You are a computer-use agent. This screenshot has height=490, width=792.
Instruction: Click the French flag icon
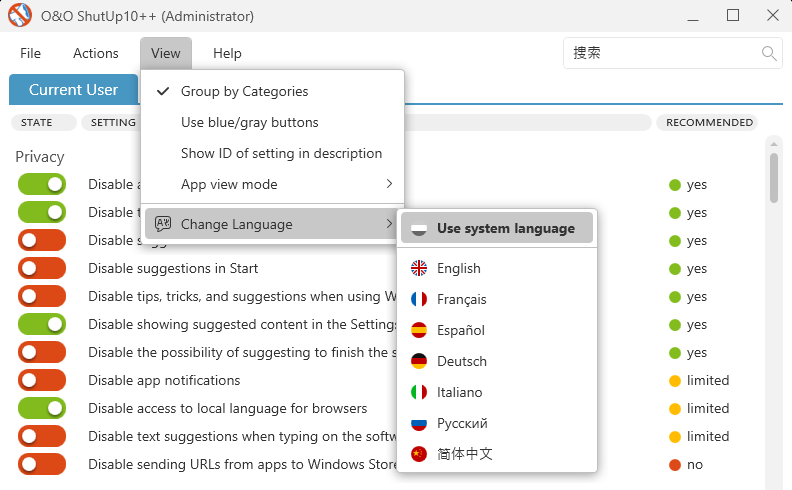pyautogui.click(x=419, y=299)
